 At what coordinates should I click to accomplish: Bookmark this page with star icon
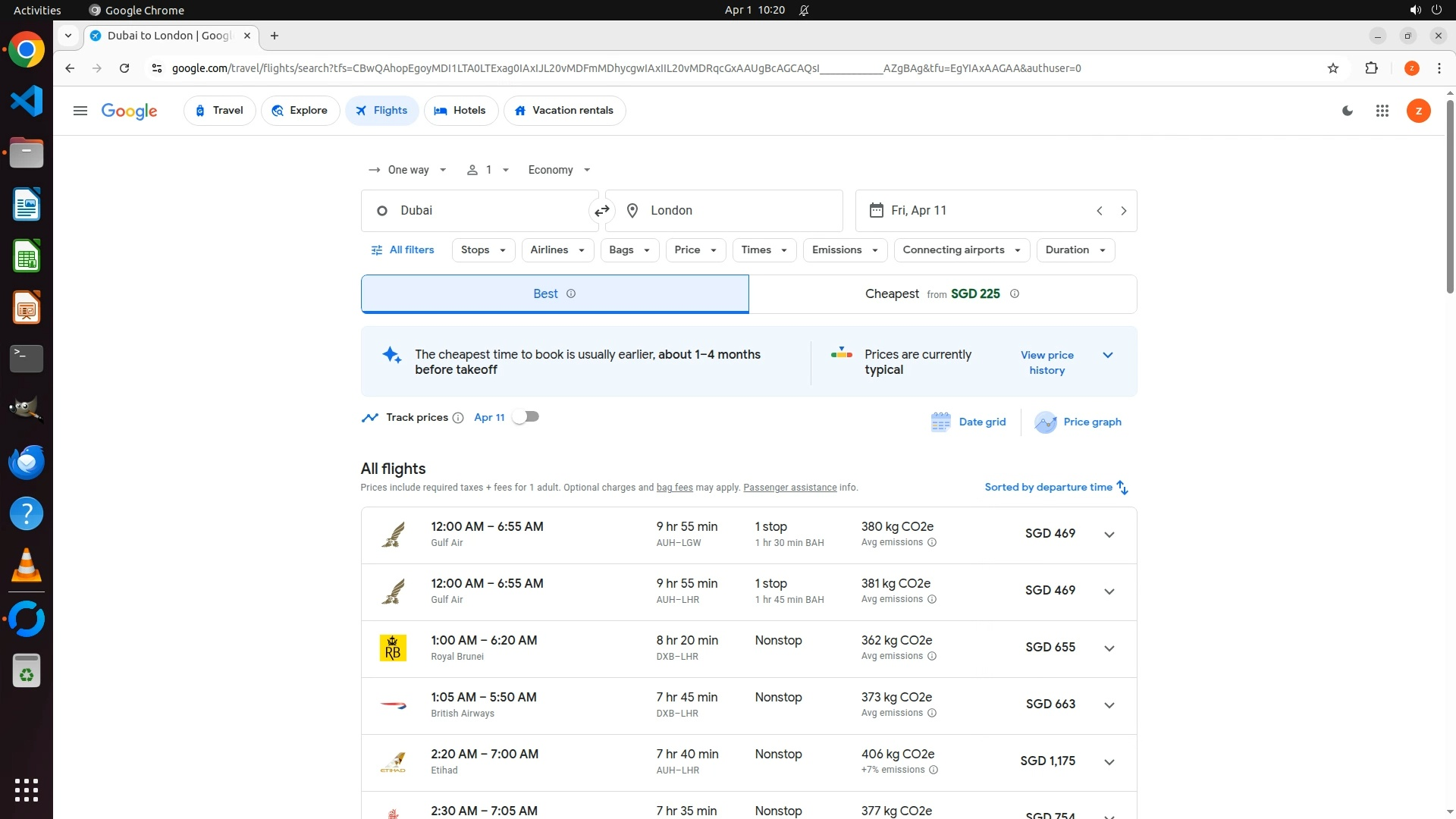coord(1333,68)
